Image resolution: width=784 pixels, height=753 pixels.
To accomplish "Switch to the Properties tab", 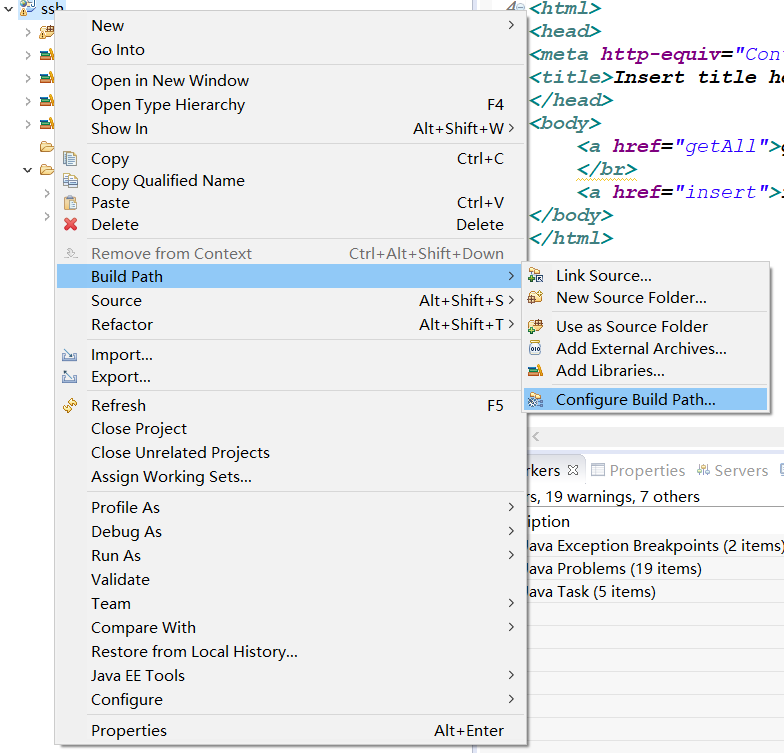I will [638, 470].
